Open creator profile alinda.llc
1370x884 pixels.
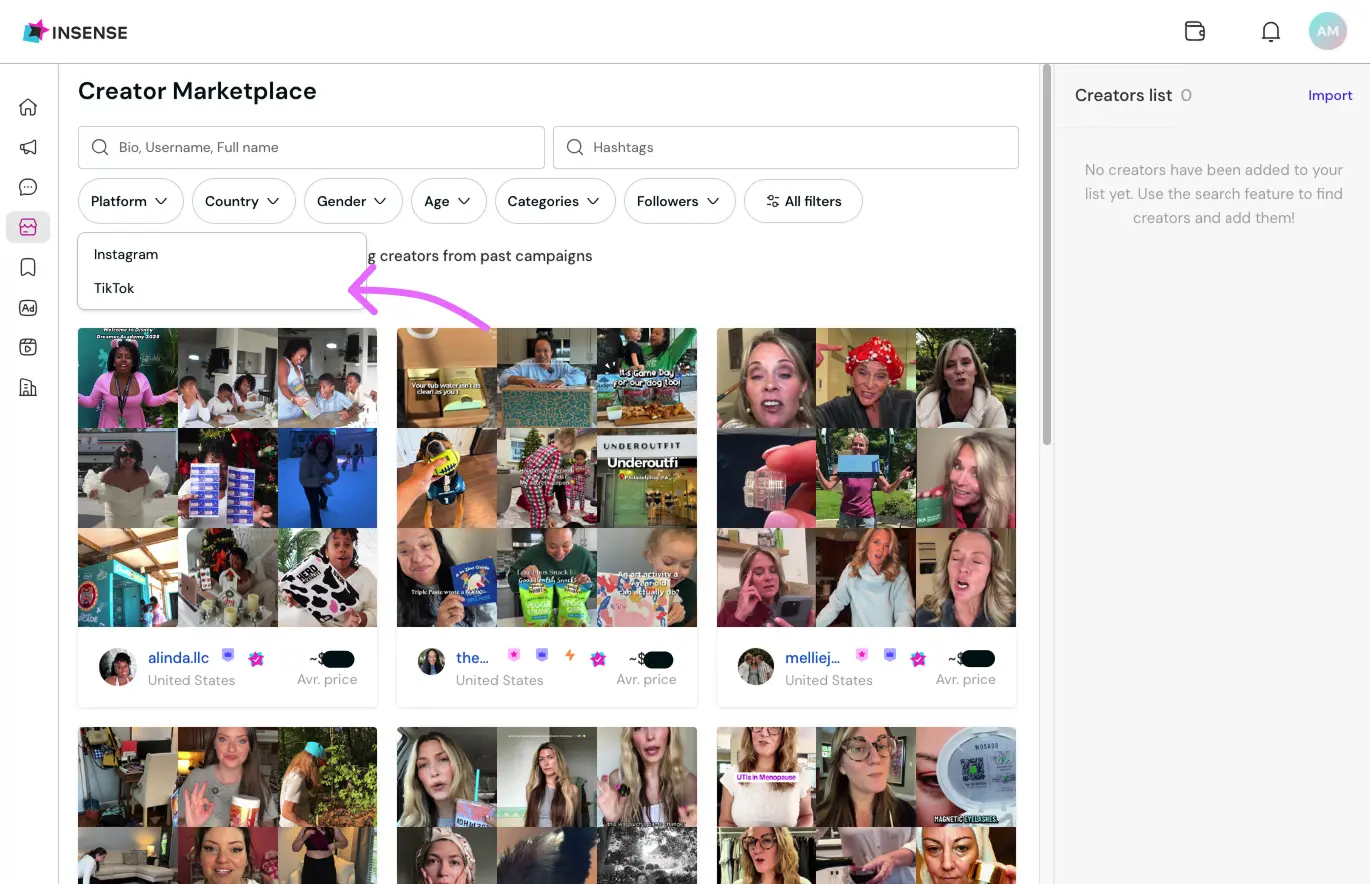(x=179, y=657)
